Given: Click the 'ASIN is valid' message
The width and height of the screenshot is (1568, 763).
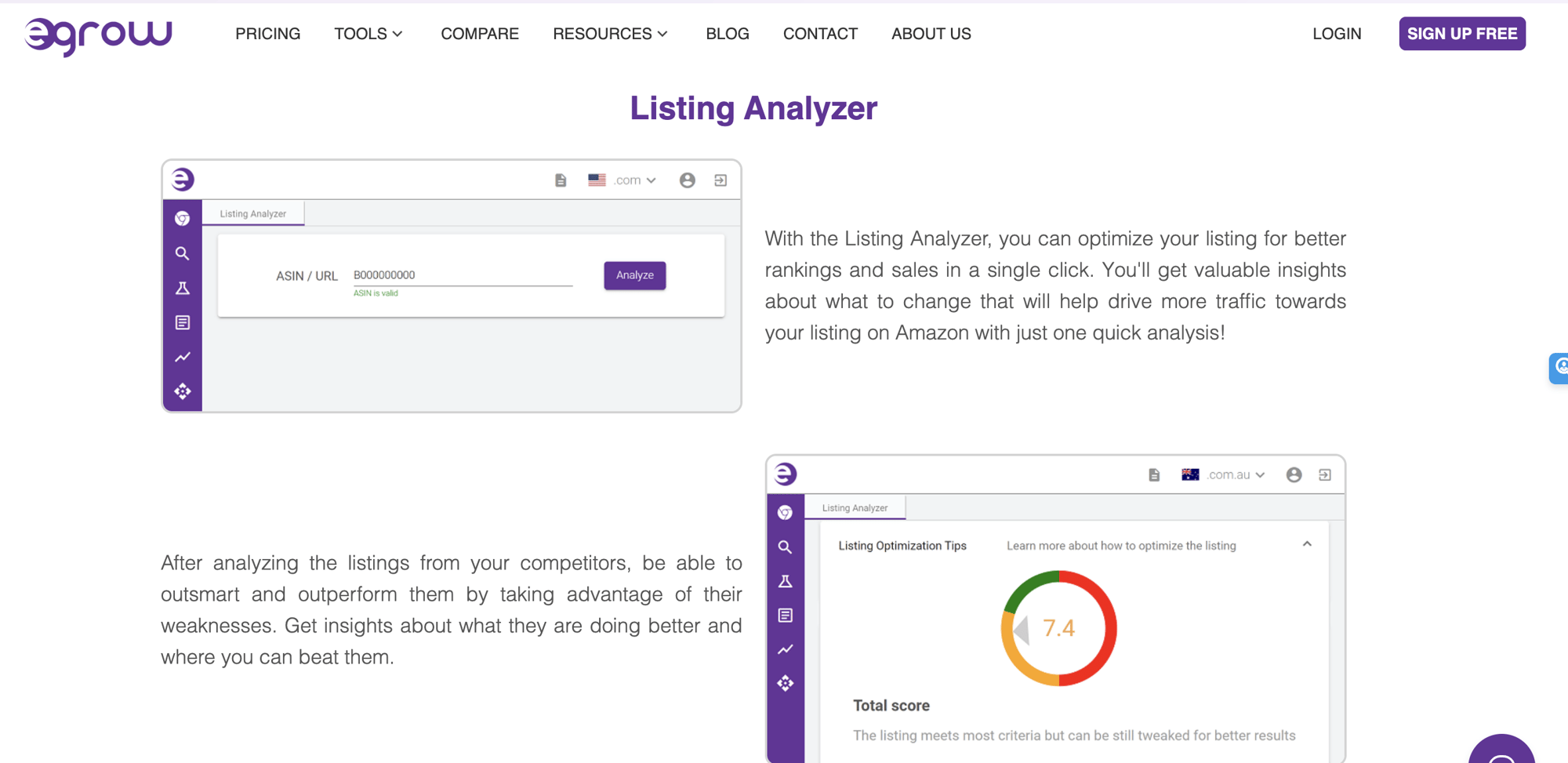Looking at the screenshot, I should pyautogui.click(x=376, y=293).
